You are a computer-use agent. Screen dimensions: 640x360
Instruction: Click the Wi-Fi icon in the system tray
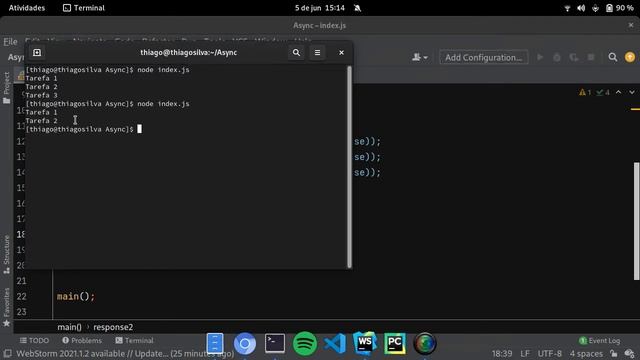(x=567, y=8)
